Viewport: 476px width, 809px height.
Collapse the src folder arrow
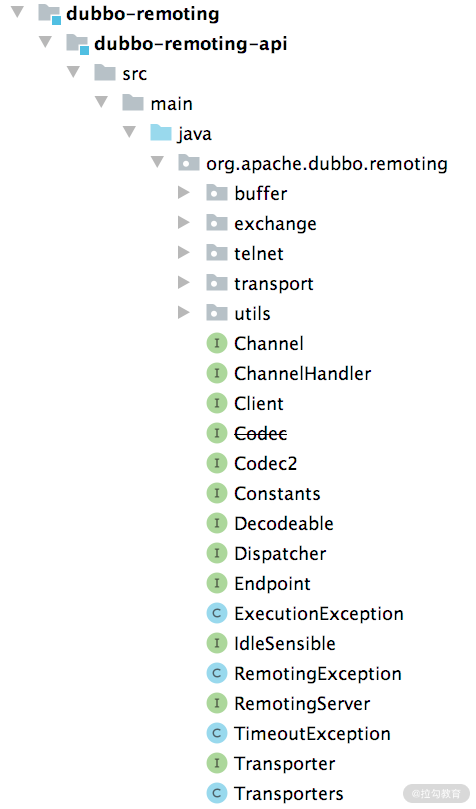point(73,72)
